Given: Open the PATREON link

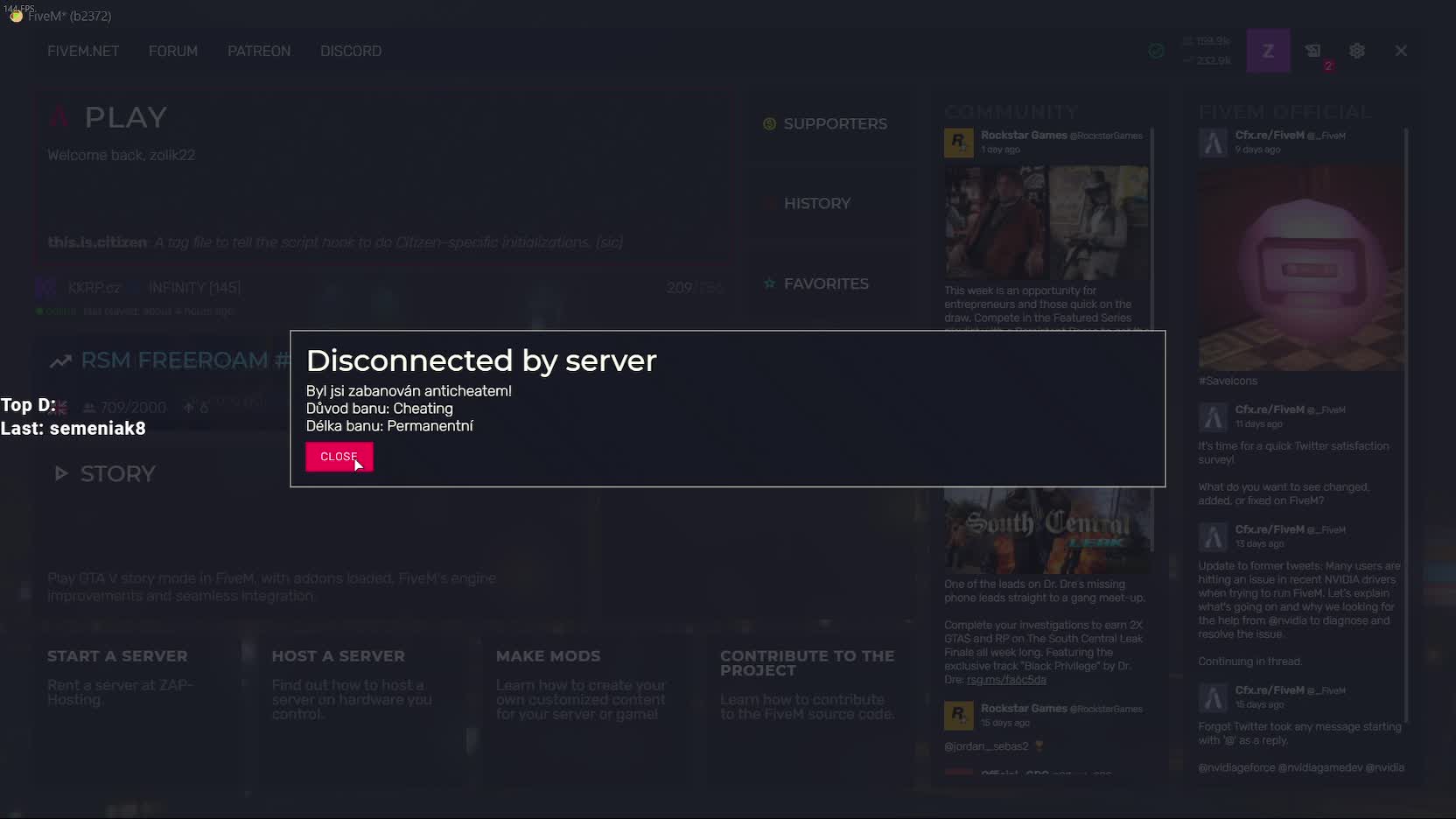Looking at the screenshot, I should click(x=259, y=51).
